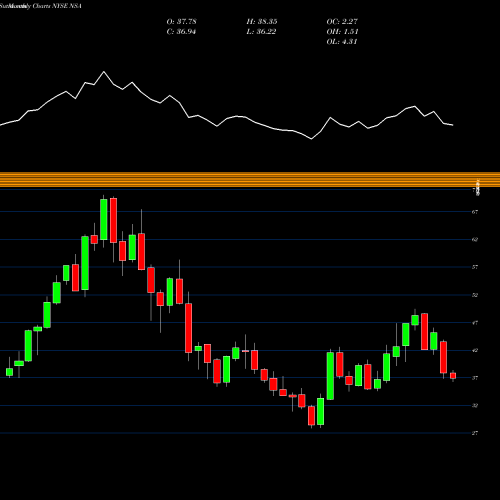This screenshot has width=500, height=500.
Task: Click the close price value C: 36.94
Action: [181, 32]
